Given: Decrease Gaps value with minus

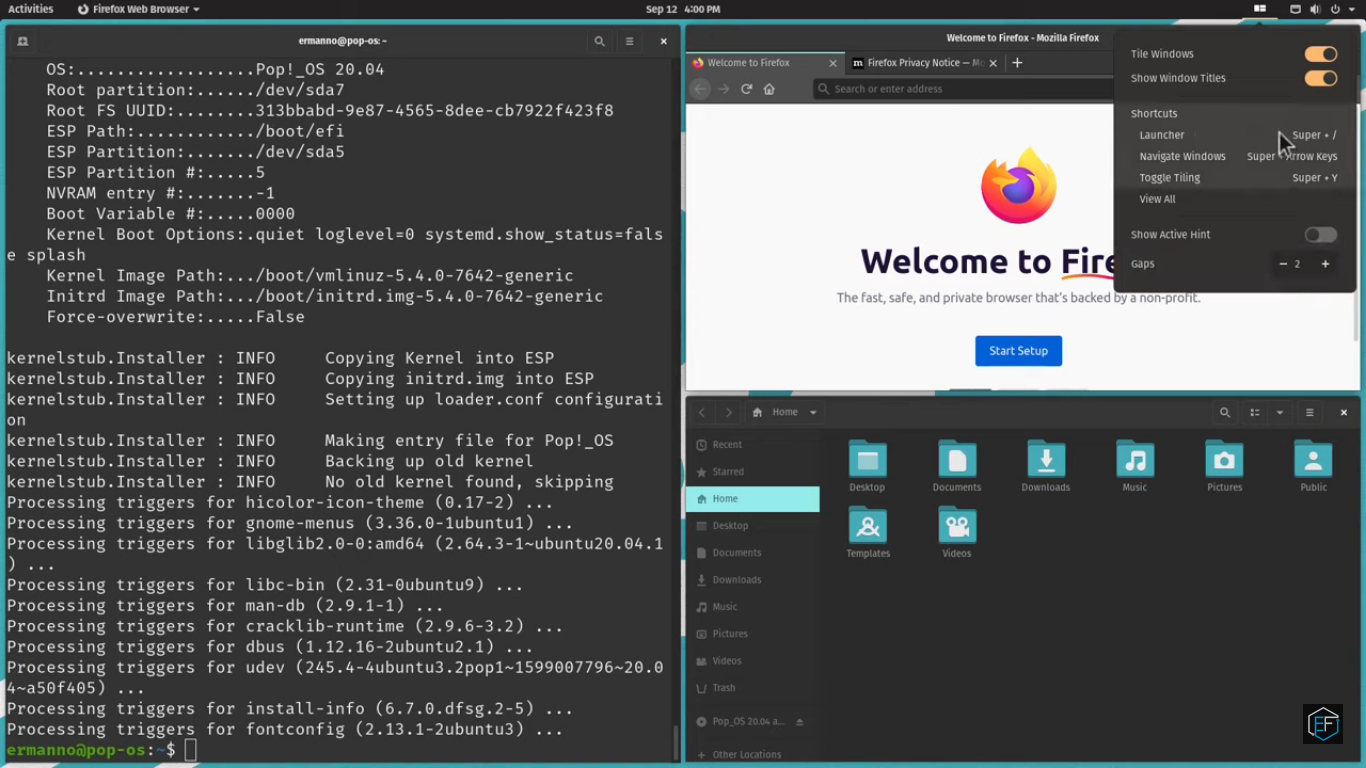Looking at the screenshot, I should pyautogui.click(x=1283, y=264).
